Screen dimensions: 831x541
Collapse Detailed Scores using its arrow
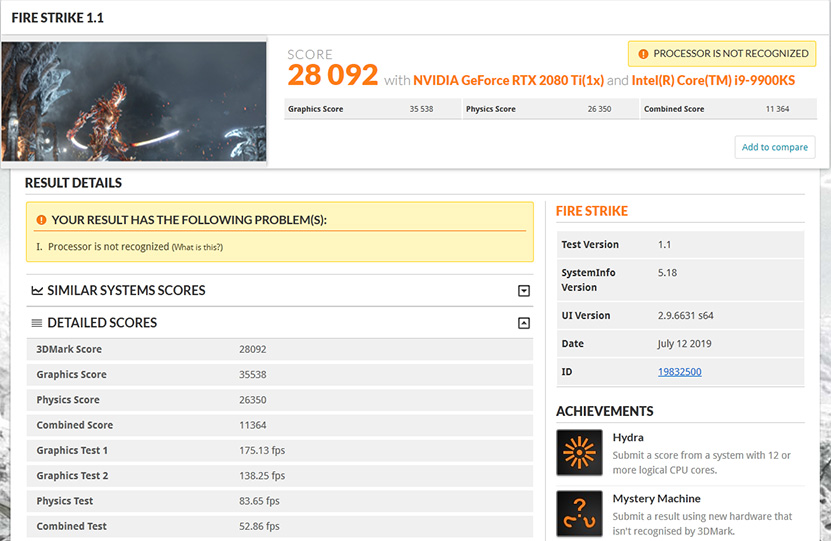pos(523,323)
